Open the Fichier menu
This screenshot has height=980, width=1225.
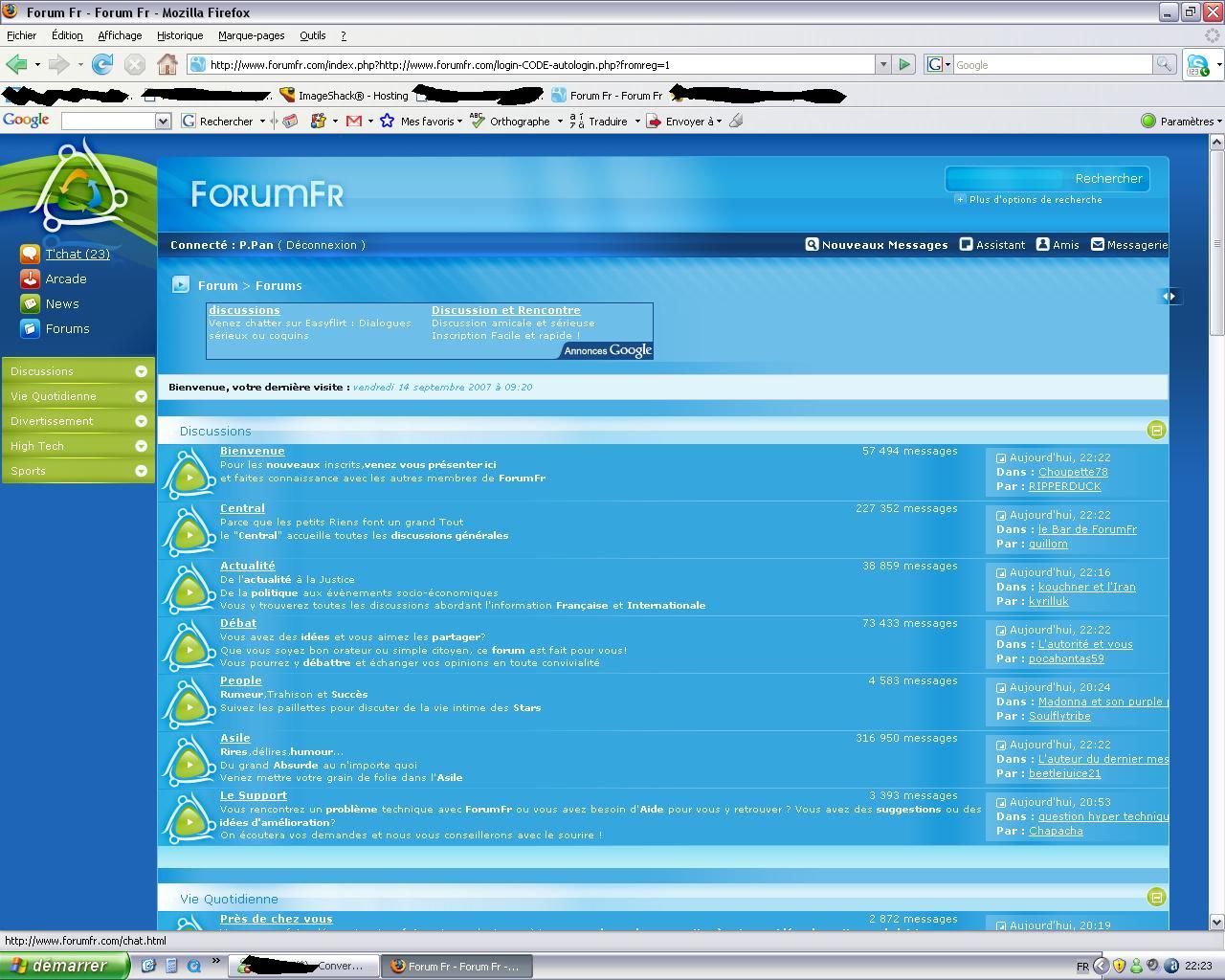coord(21,35)
